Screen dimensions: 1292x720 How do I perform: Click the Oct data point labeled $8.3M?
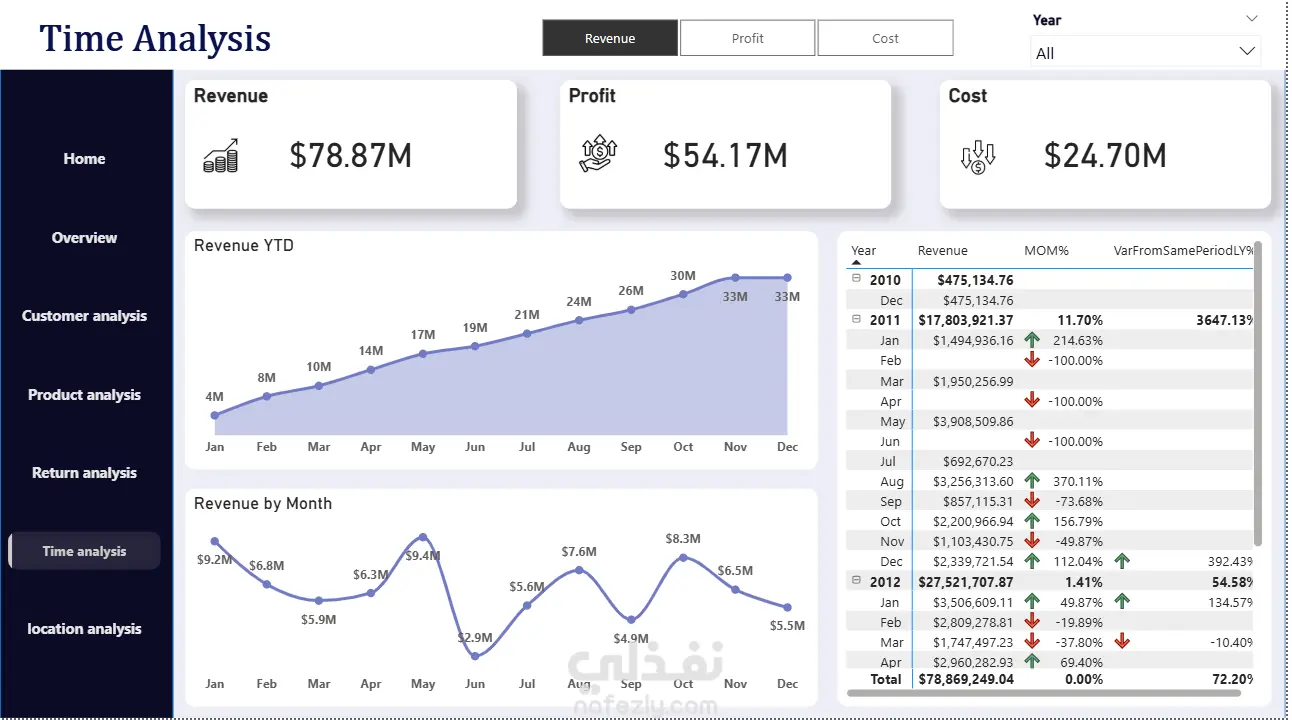click(683, 557)
